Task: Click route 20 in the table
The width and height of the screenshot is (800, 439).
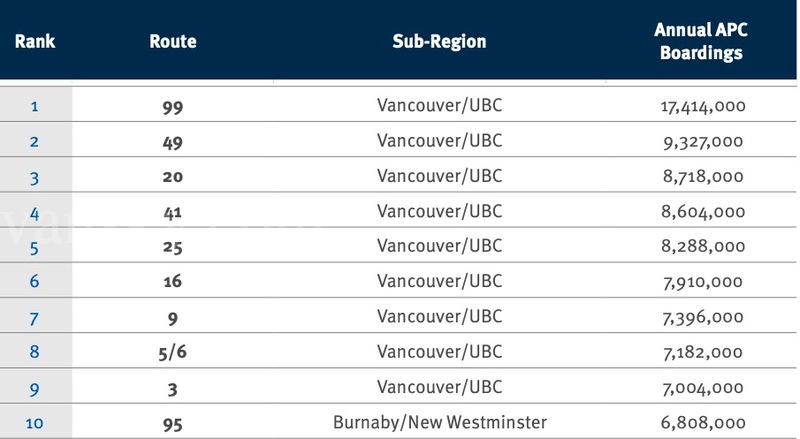Action: pos(173,177)
